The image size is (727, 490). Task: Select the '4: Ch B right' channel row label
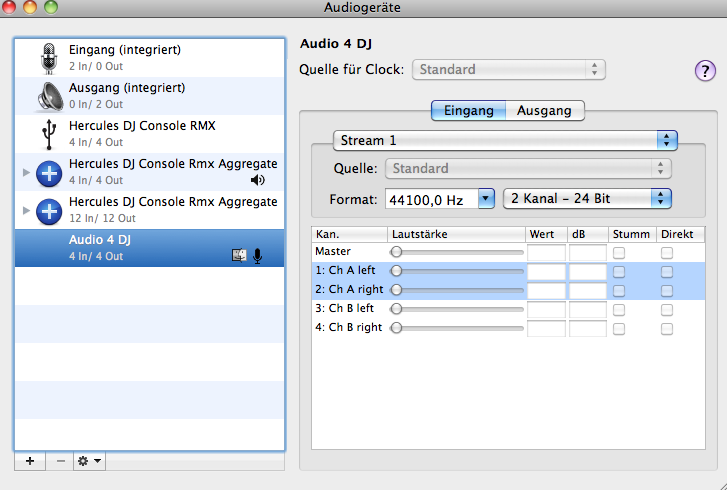[x=349, y=327]
